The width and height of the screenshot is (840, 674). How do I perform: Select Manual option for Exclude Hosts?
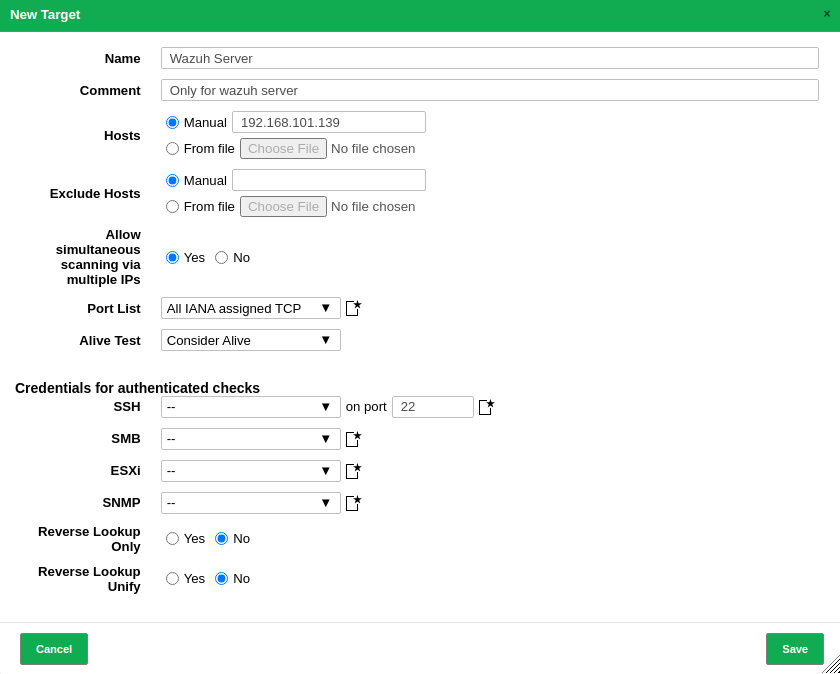click(x=172, y=181)
